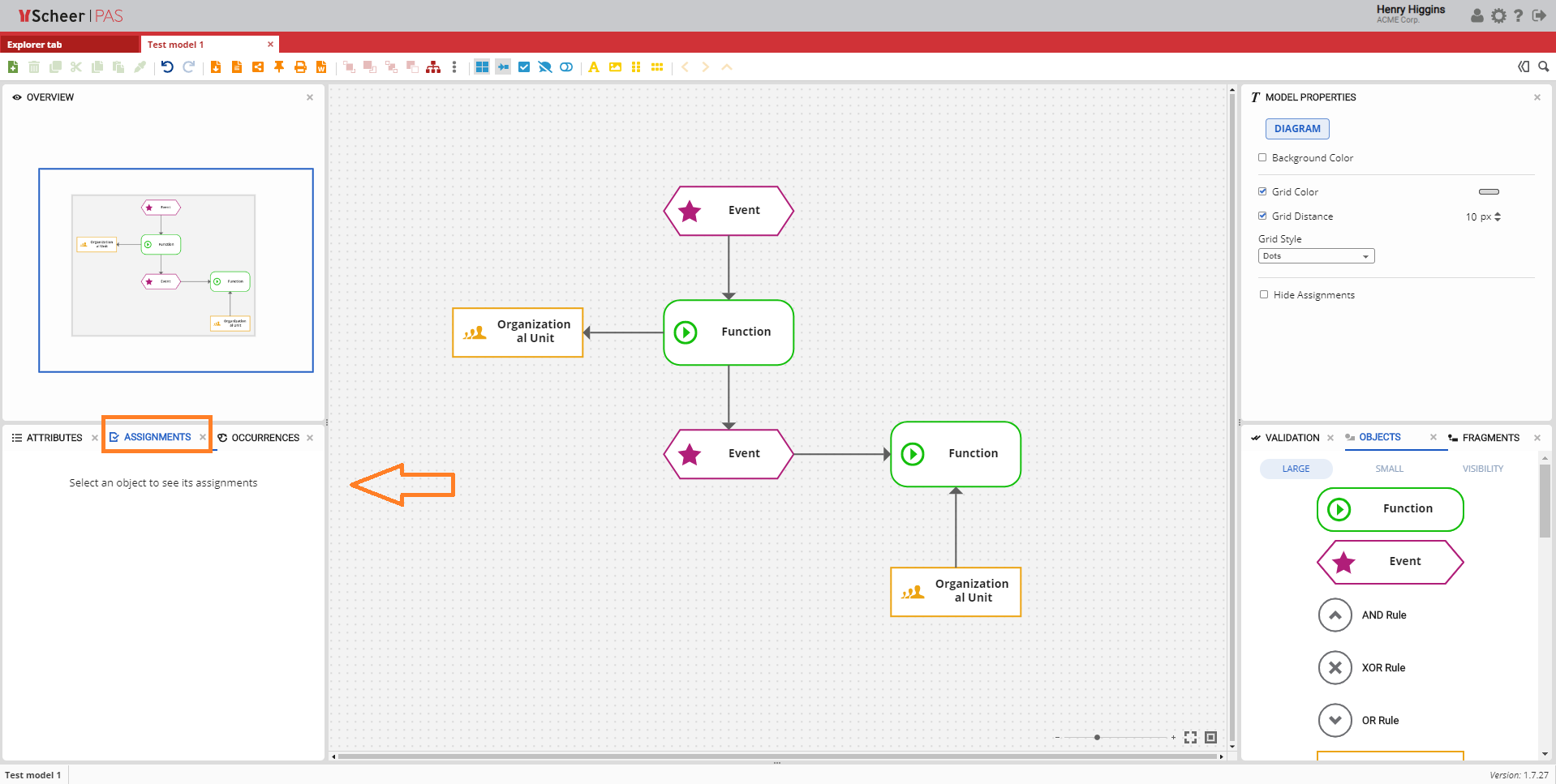
Task: Select the SMALL objects size option
Action: [1389, 469]
